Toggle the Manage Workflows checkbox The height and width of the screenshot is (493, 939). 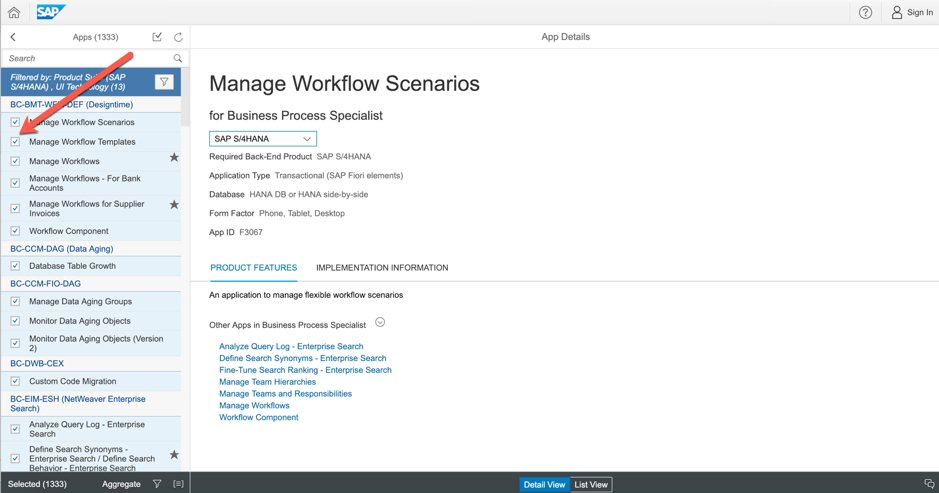tap(15, 161)
